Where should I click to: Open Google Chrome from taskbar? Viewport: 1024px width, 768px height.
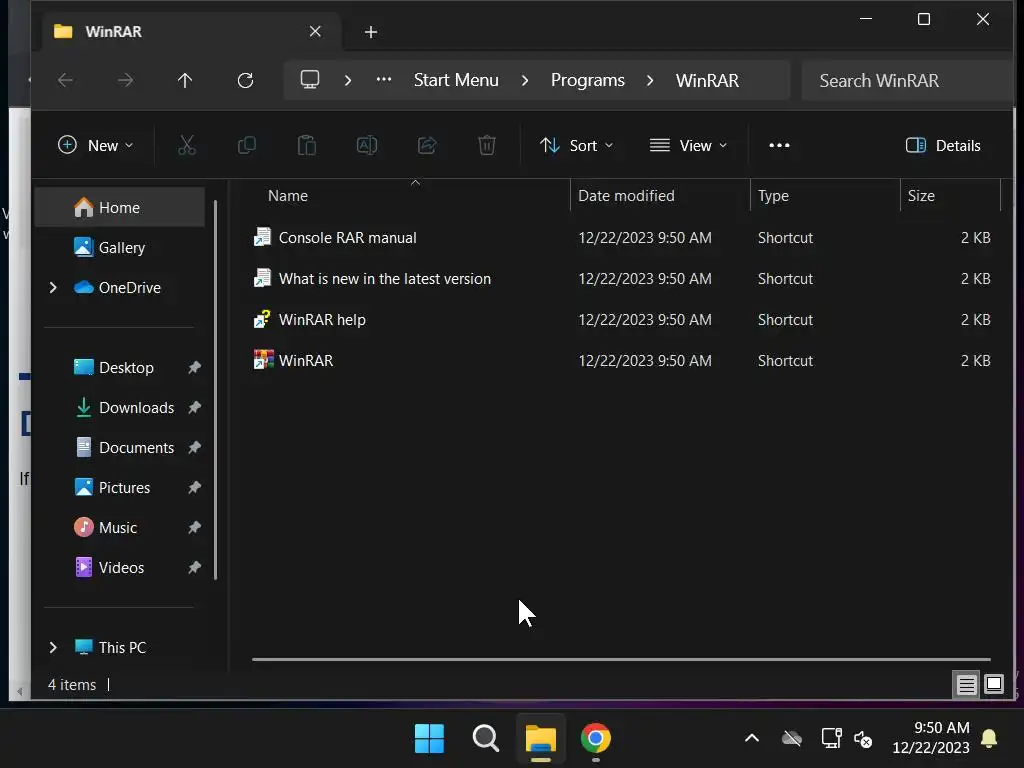pos(596,739)
